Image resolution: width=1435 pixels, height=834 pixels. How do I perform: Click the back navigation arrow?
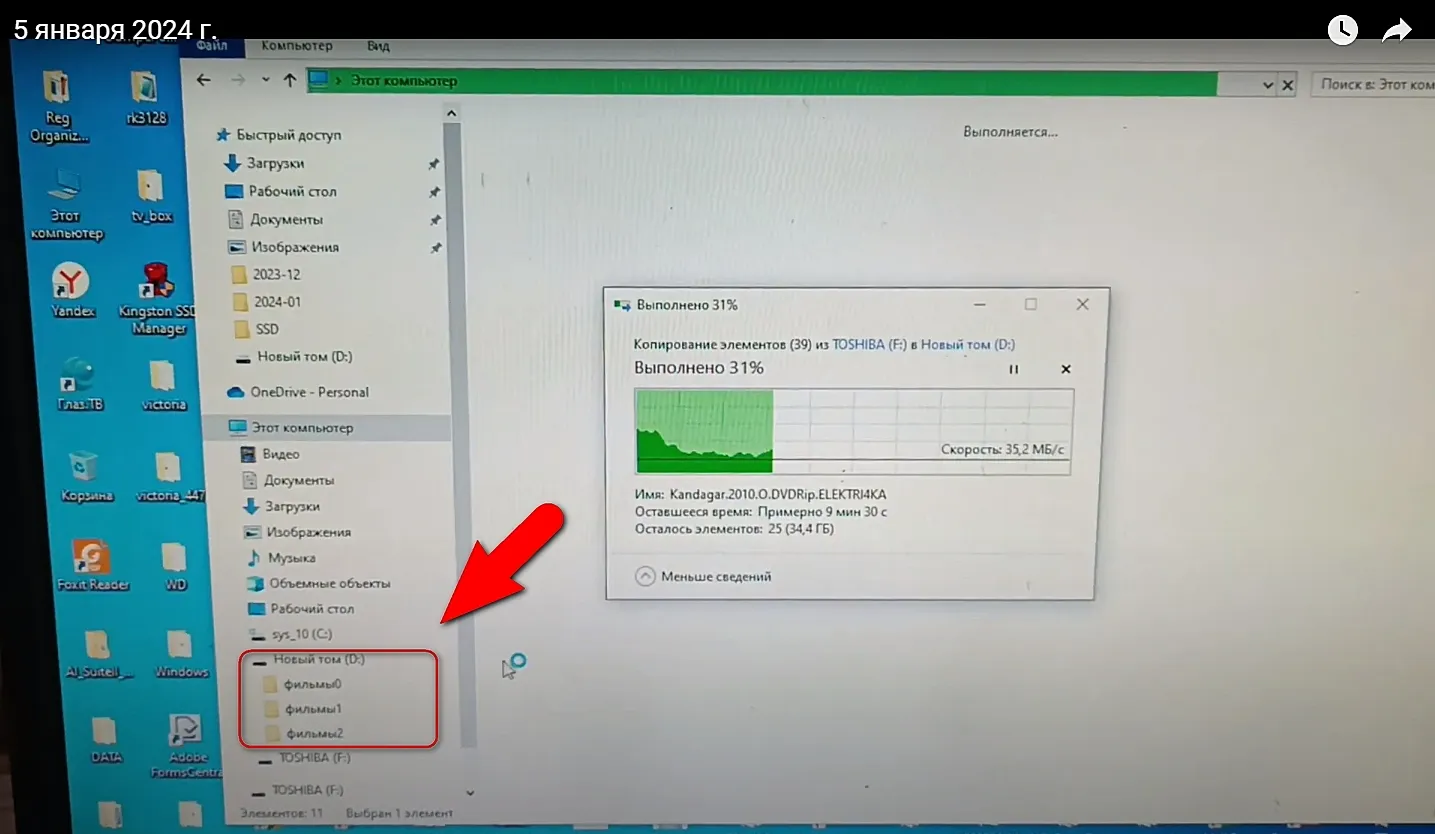[x=205, y=81]
